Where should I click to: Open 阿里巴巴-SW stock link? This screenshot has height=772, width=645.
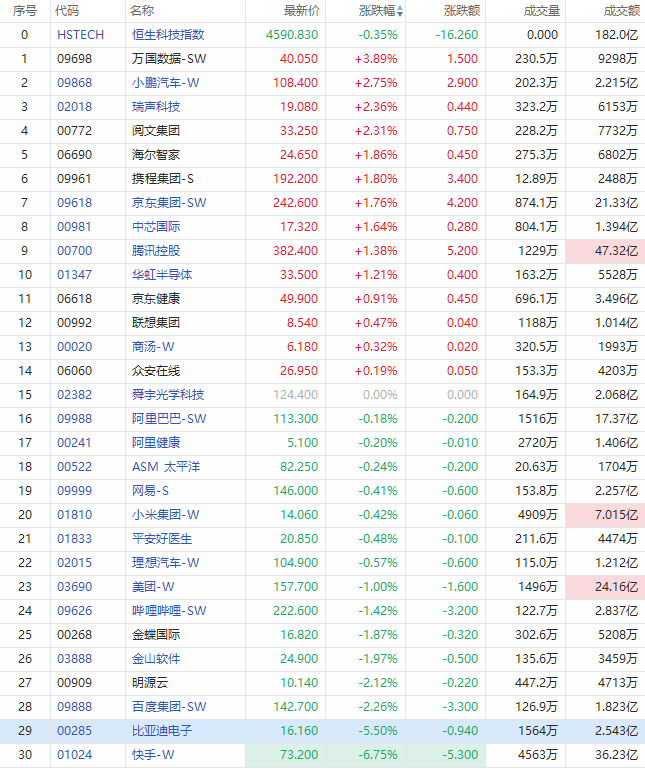click(169, 419)
